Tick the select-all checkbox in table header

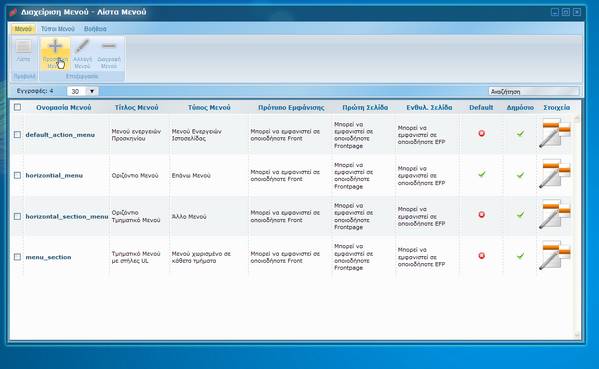pyautogui.click(x=17, y=107)
